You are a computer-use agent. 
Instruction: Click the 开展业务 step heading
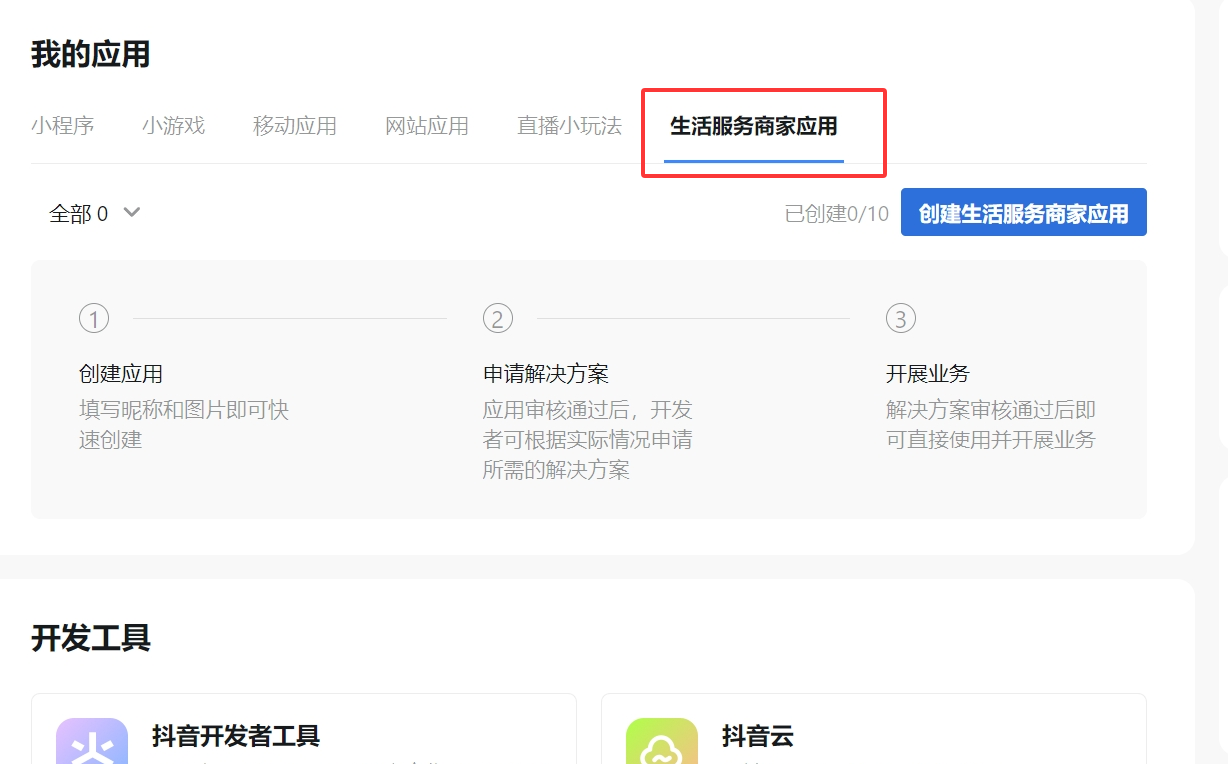click(x=928, y=374)
